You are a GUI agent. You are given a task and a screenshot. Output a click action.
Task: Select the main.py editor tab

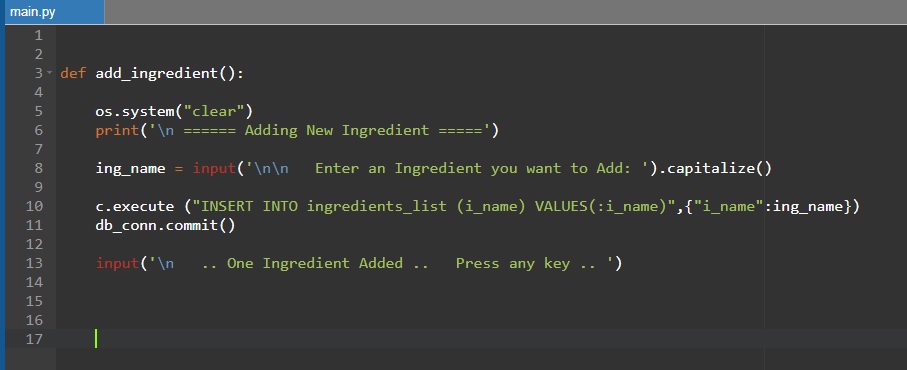tap(52, 12)
